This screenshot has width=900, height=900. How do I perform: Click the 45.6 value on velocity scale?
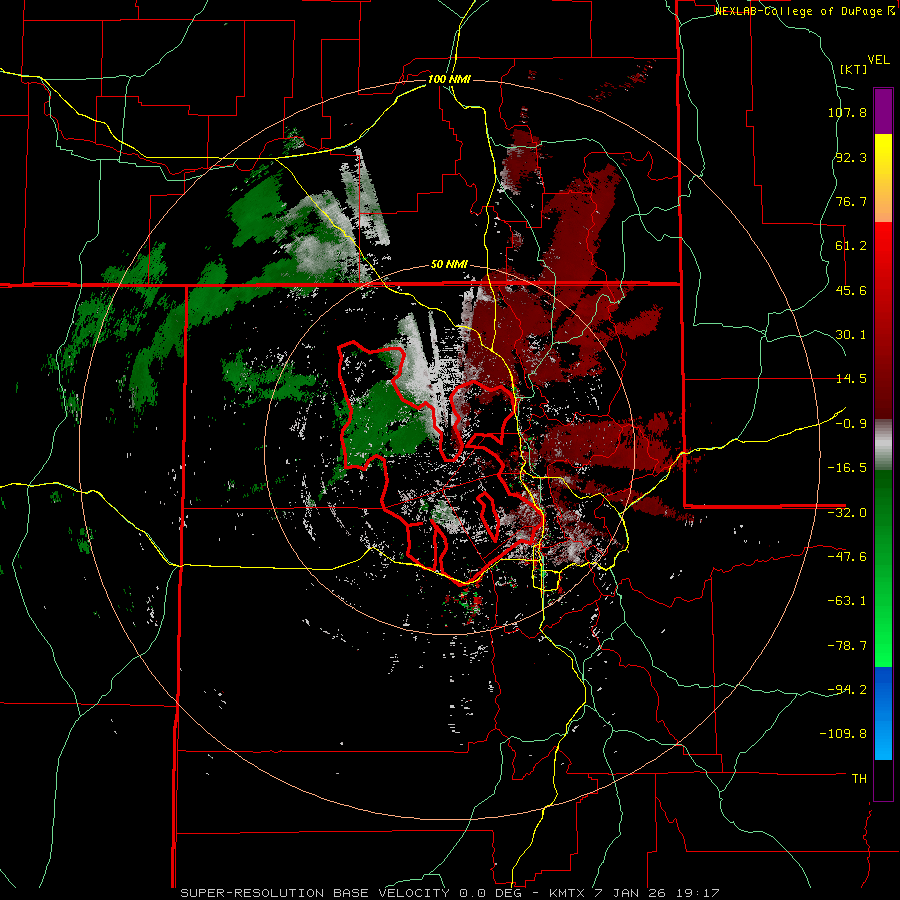(851, 290)
